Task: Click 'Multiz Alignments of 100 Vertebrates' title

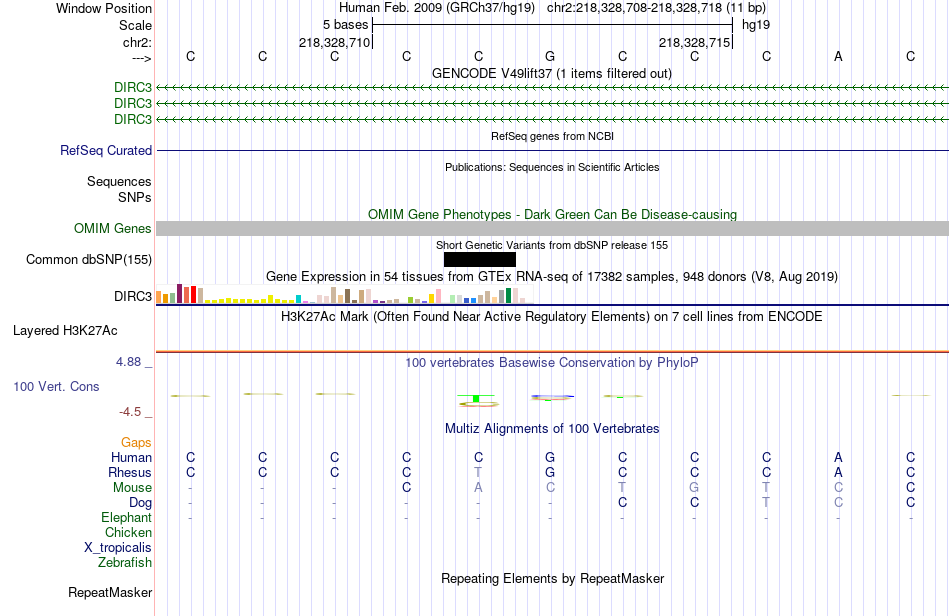Action: [552, 428]
